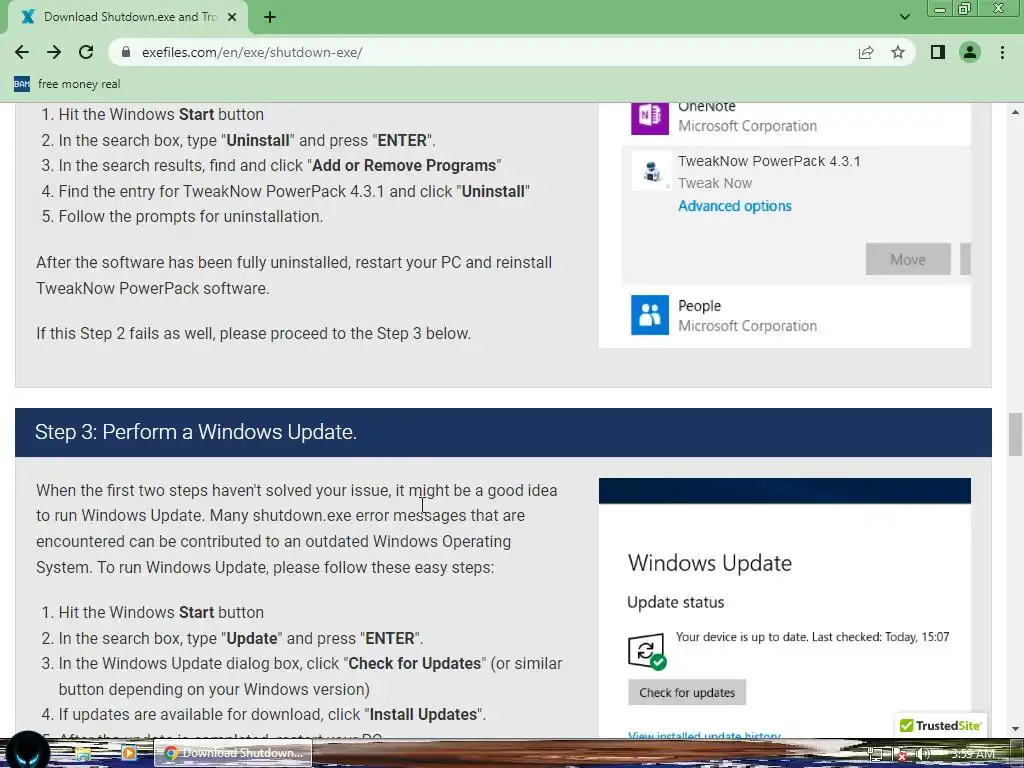Viewport: 1024px width, 768px height.
Task: Click the People app icon
Action: (650, 315)
